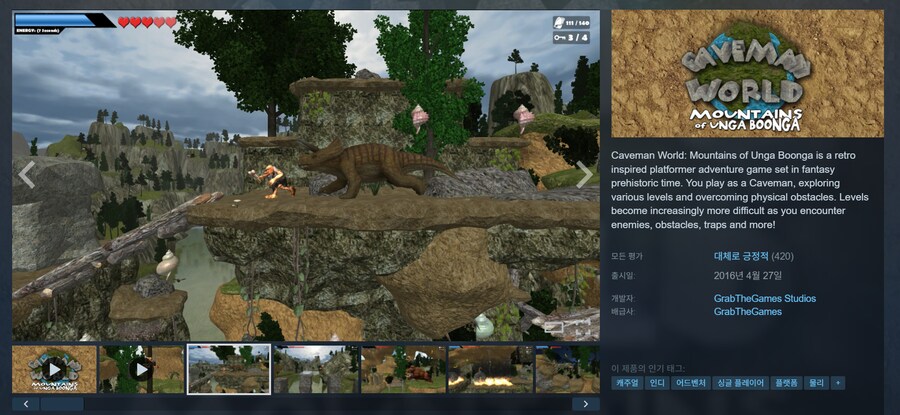Play the first trailer video thumbnail

point(55,369)
